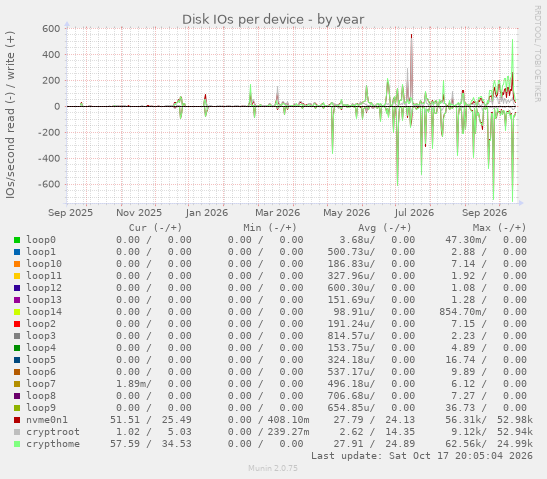
Task: Click the 'Last update' timestamp line
Action: 422,456
